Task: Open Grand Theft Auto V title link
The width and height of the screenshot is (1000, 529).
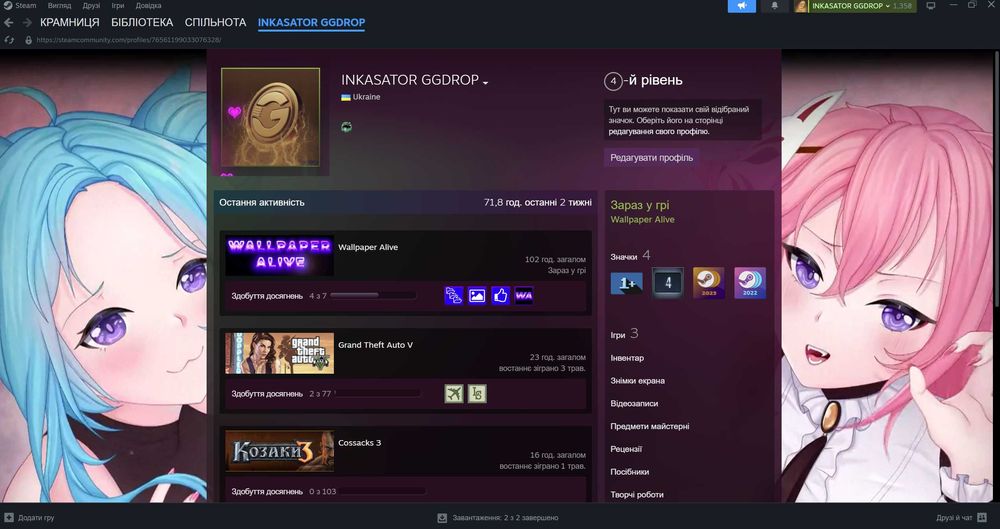Action: coord(376,345)
